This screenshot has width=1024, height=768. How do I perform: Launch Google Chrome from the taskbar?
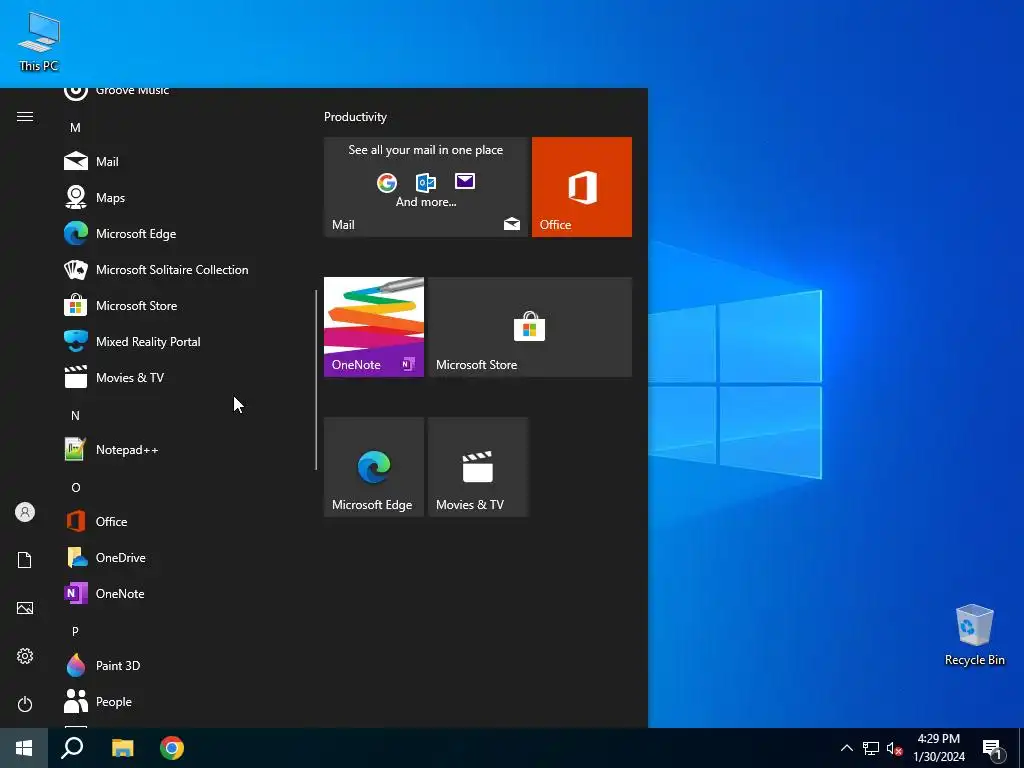tap(172, 748)
